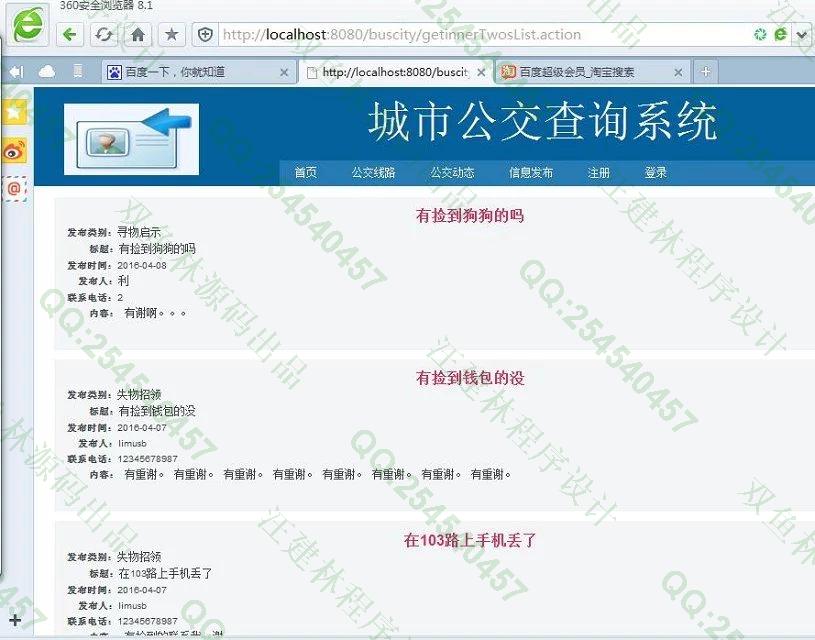The image size is (815, 640).
Task: Switch to the 百度一下 tab
Action: 190,72
